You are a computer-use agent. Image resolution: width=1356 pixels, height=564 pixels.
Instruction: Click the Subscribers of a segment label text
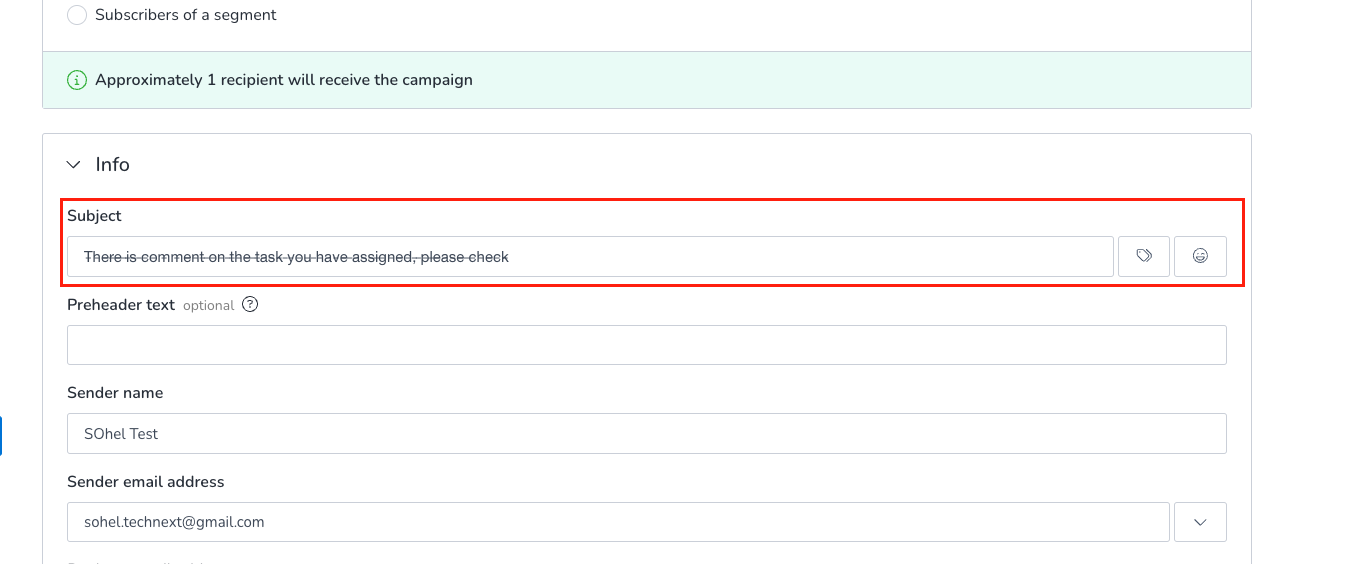pos(186,15)
